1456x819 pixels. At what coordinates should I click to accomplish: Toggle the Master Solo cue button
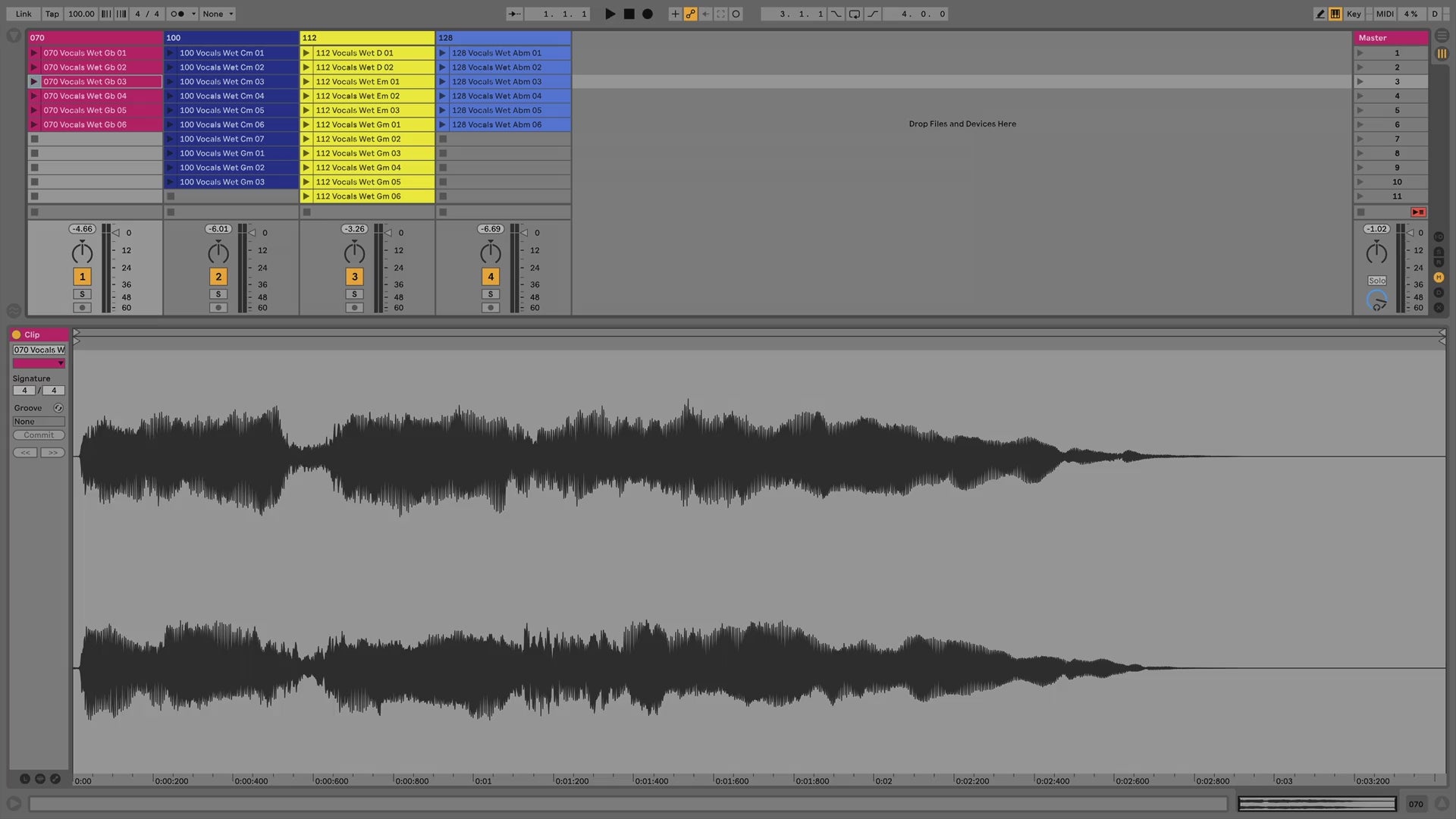click(1377, 281)
